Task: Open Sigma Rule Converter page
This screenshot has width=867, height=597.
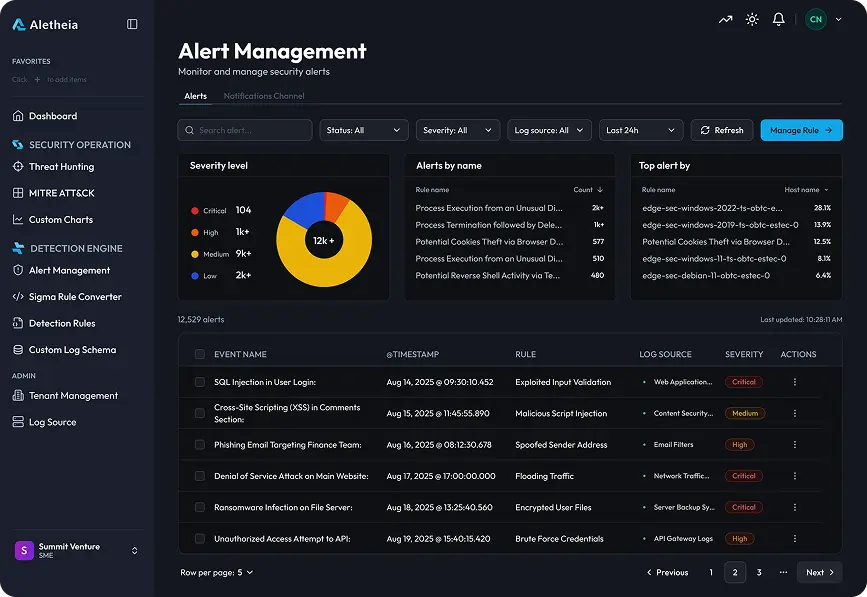Action: point(75,297)
